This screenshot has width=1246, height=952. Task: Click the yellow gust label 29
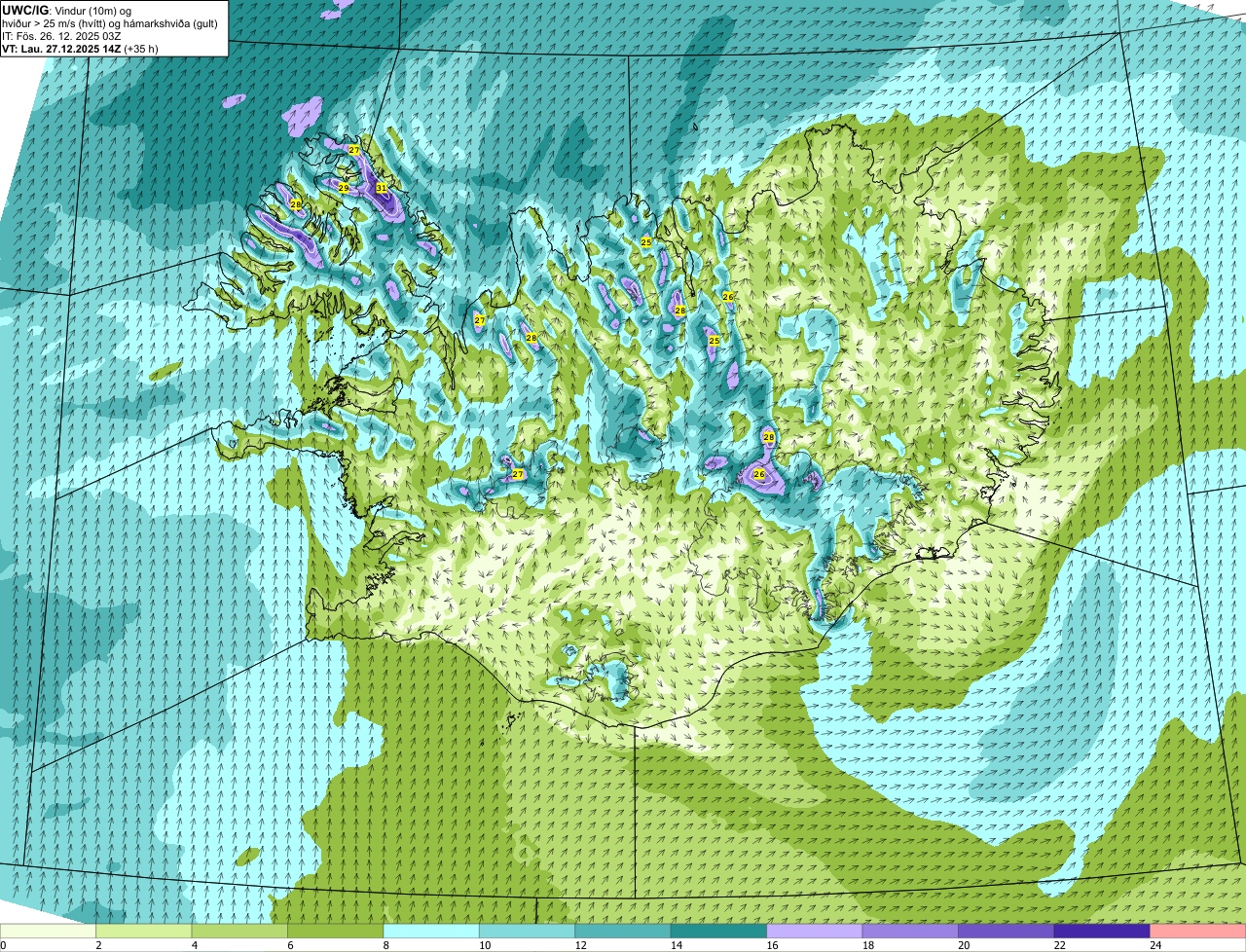click(x=344, y=188)
